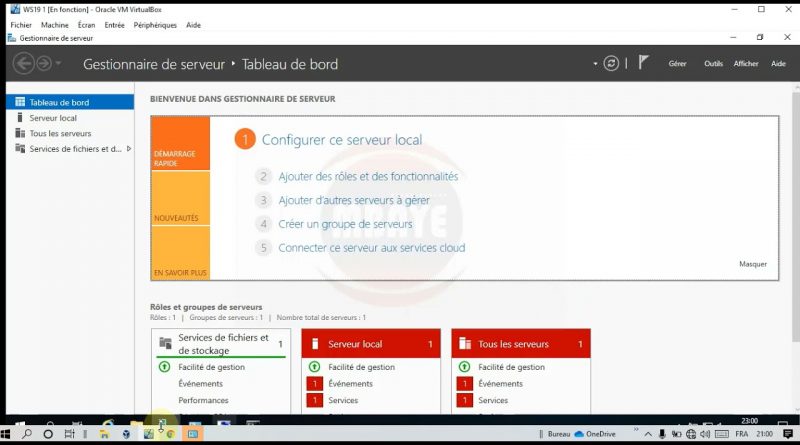Click the volume speaker tray icon
Screen dimensions: 800x445
click(705, 434)
